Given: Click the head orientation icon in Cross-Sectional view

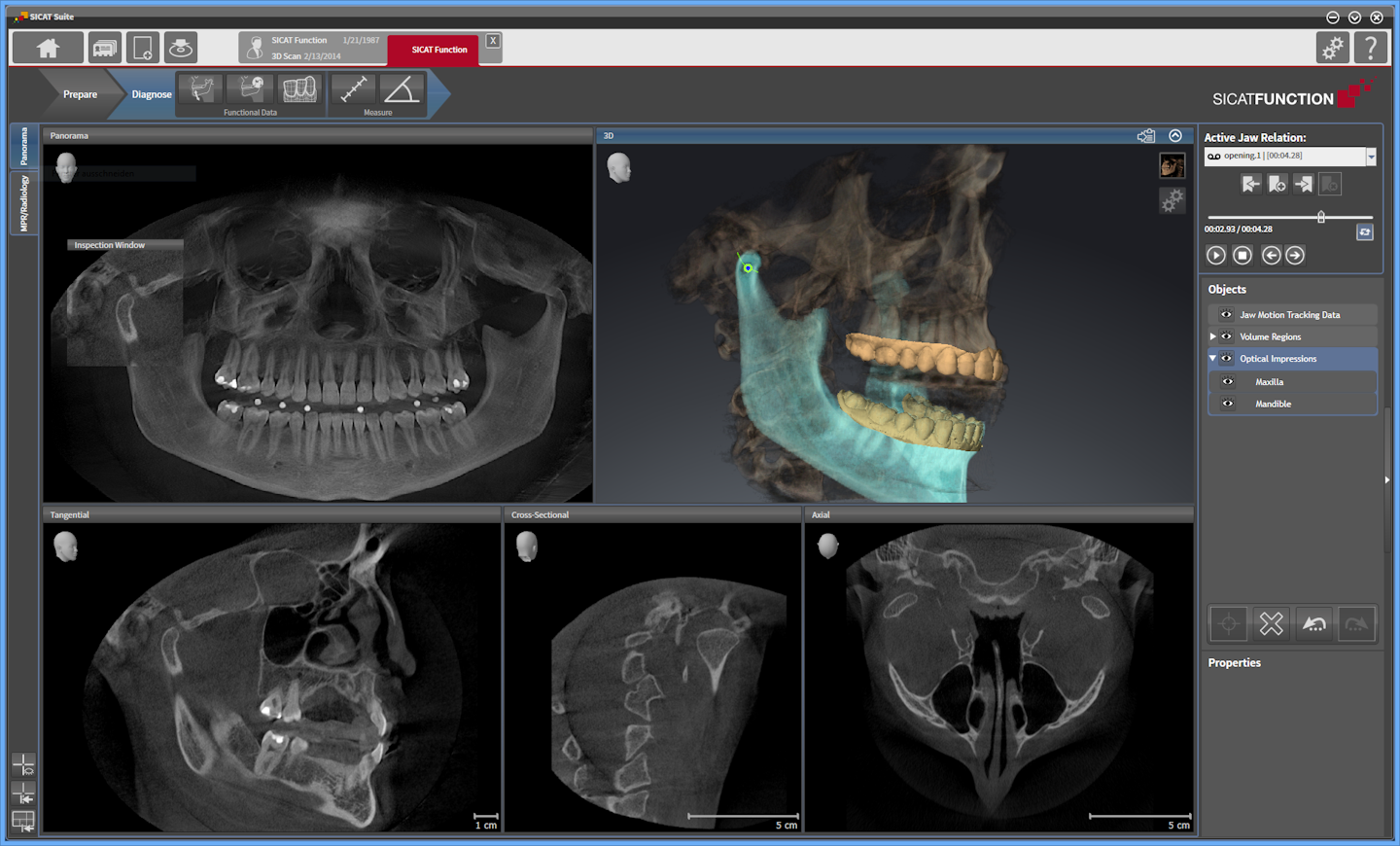Looking at the screenshot, I should pyautogui.click(x=526, y=547).
